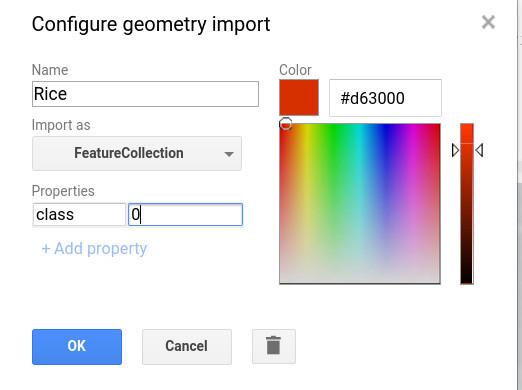The image size is (522, 390).
Task: Focus the Name field containing Rice
Action: point(145,94)
